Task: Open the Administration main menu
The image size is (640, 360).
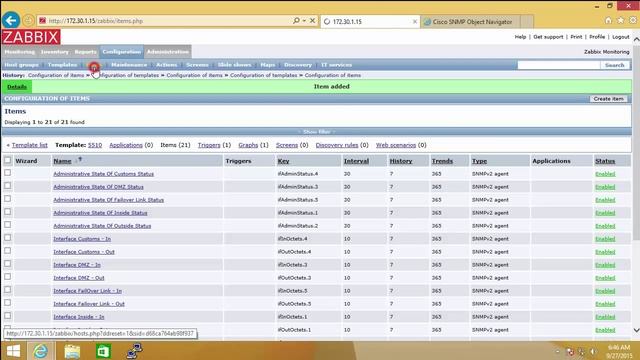Action: point(167,52)
